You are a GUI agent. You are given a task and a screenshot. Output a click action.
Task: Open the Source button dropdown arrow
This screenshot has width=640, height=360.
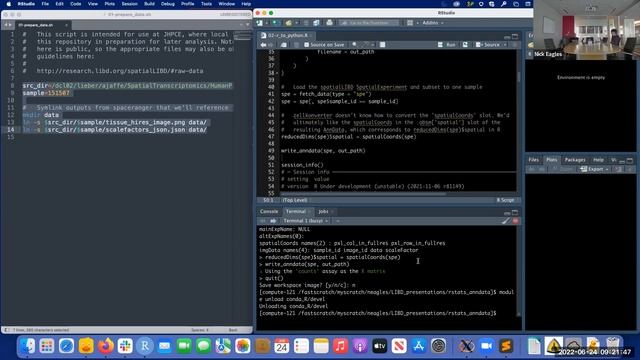click(505, 44)
